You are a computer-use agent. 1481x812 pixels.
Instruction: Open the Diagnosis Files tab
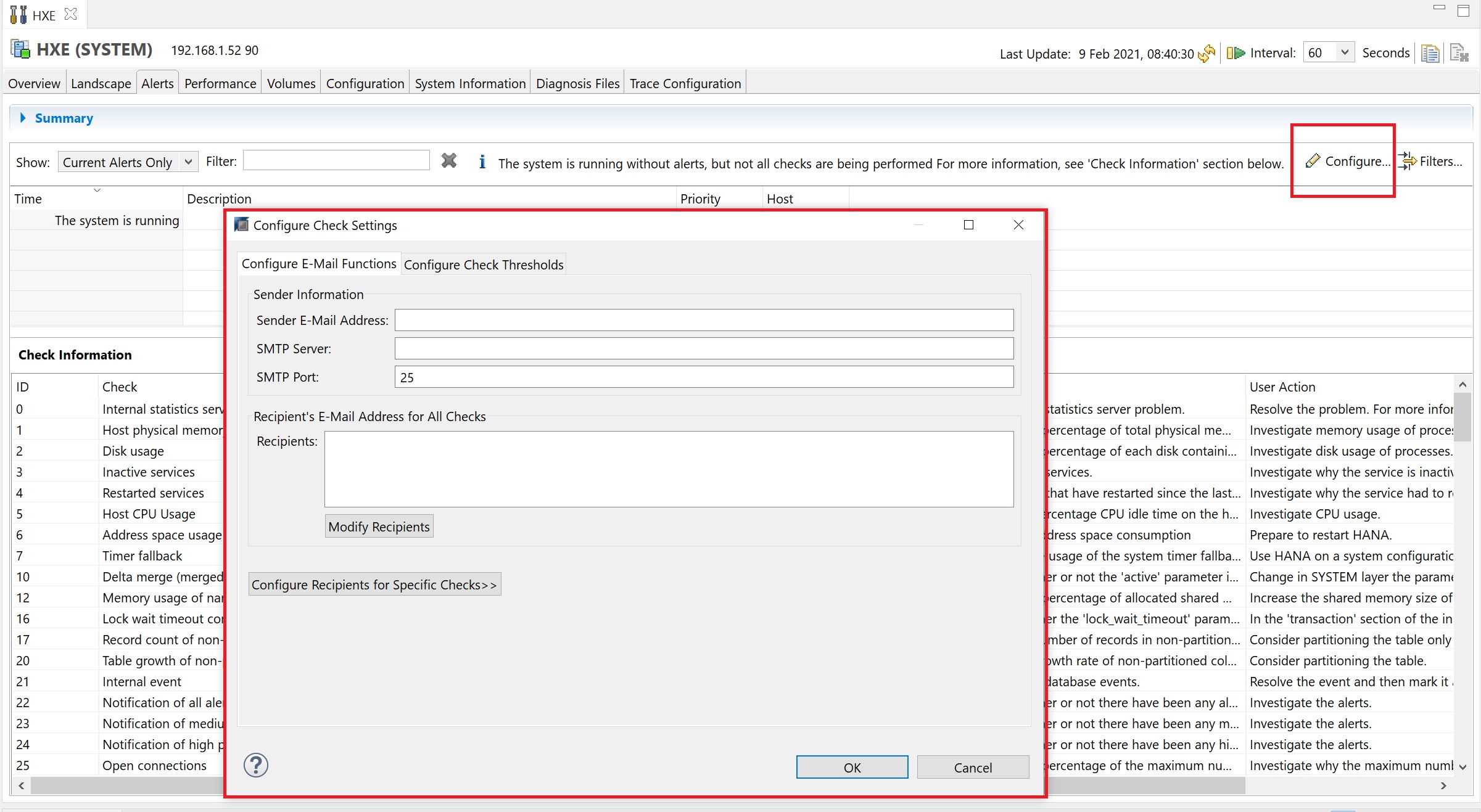(577, 83)
